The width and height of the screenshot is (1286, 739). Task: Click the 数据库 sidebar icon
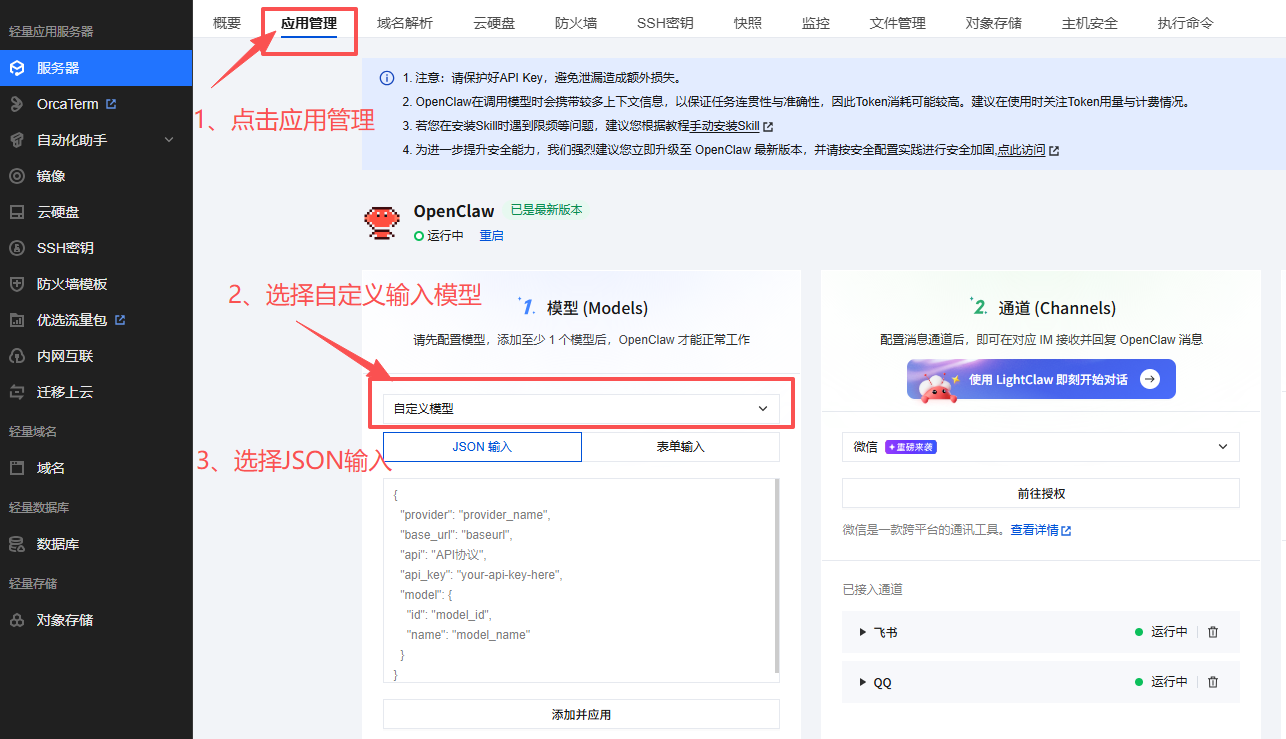[x=16, y=544]
